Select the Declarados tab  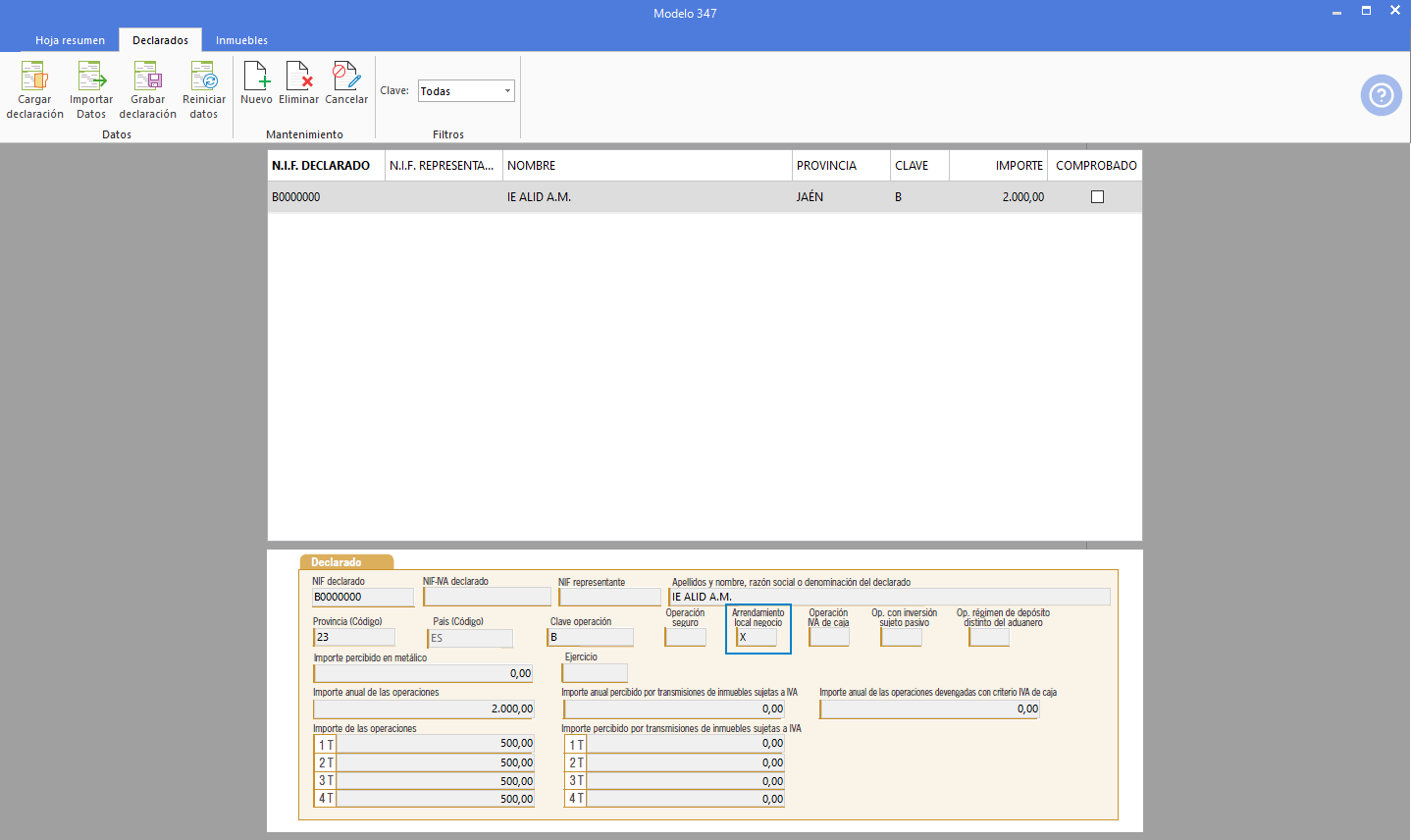point(160,40)
